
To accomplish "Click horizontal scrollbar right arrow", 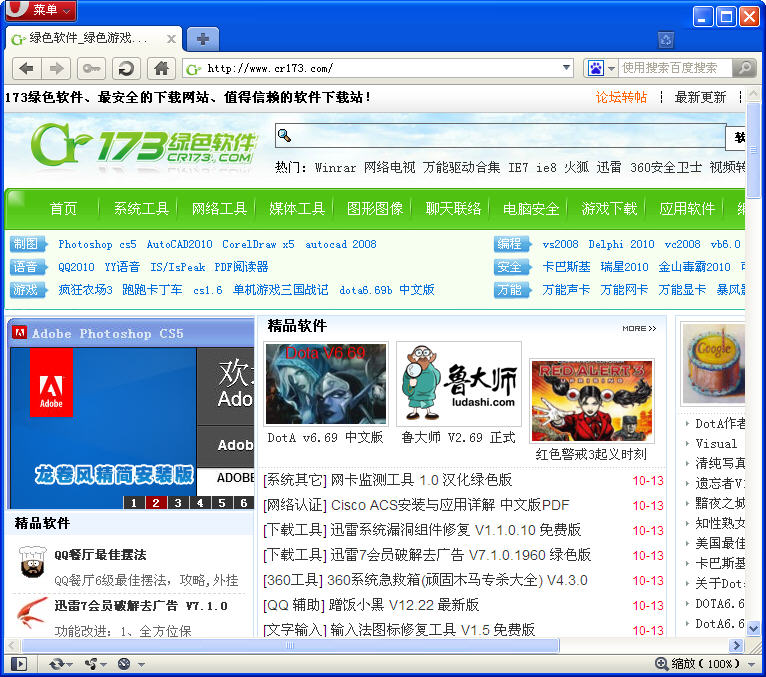I will point(736,646).
